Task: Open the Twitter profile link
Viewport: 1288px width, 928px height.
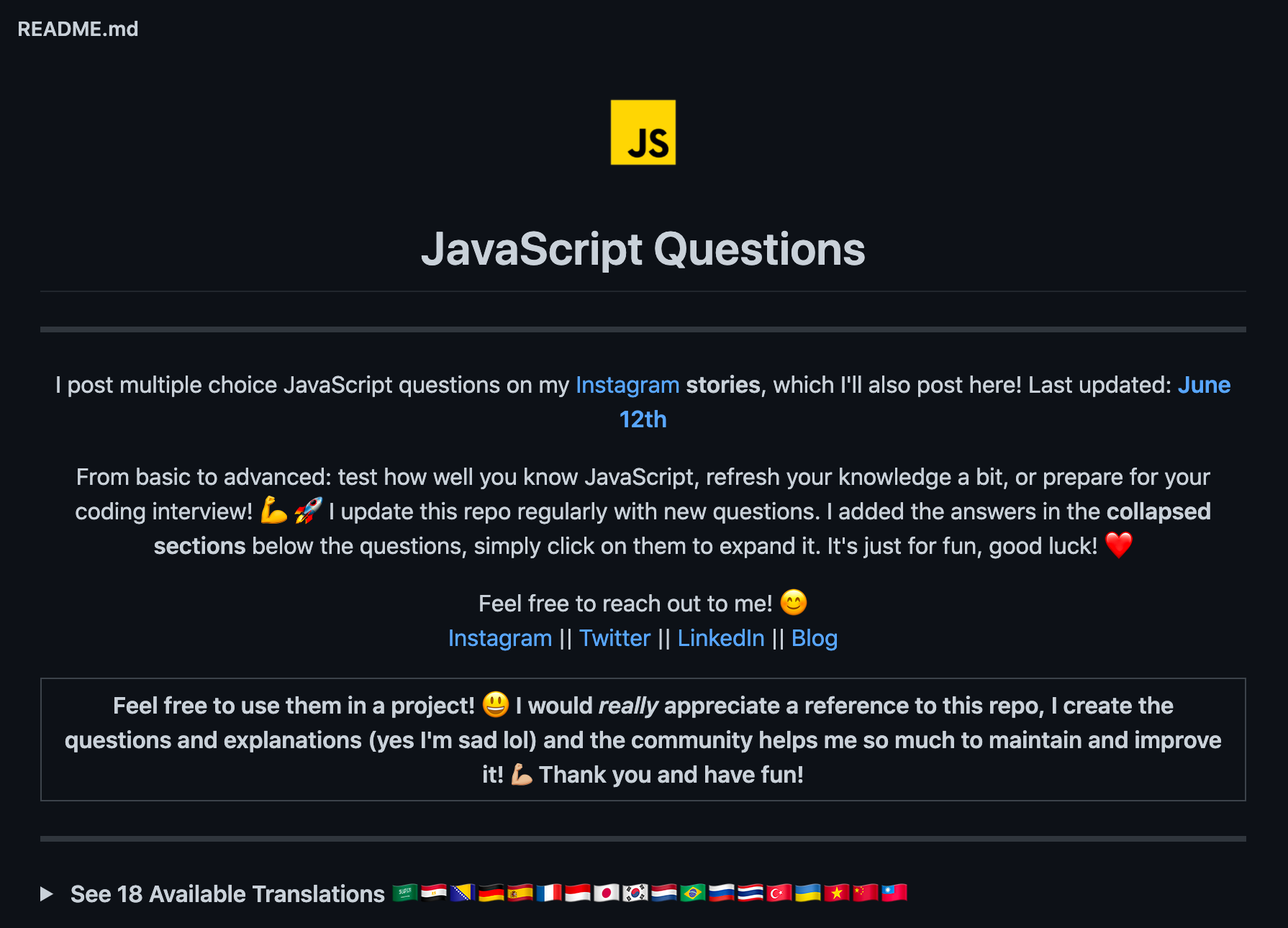Action: (615, 638)
